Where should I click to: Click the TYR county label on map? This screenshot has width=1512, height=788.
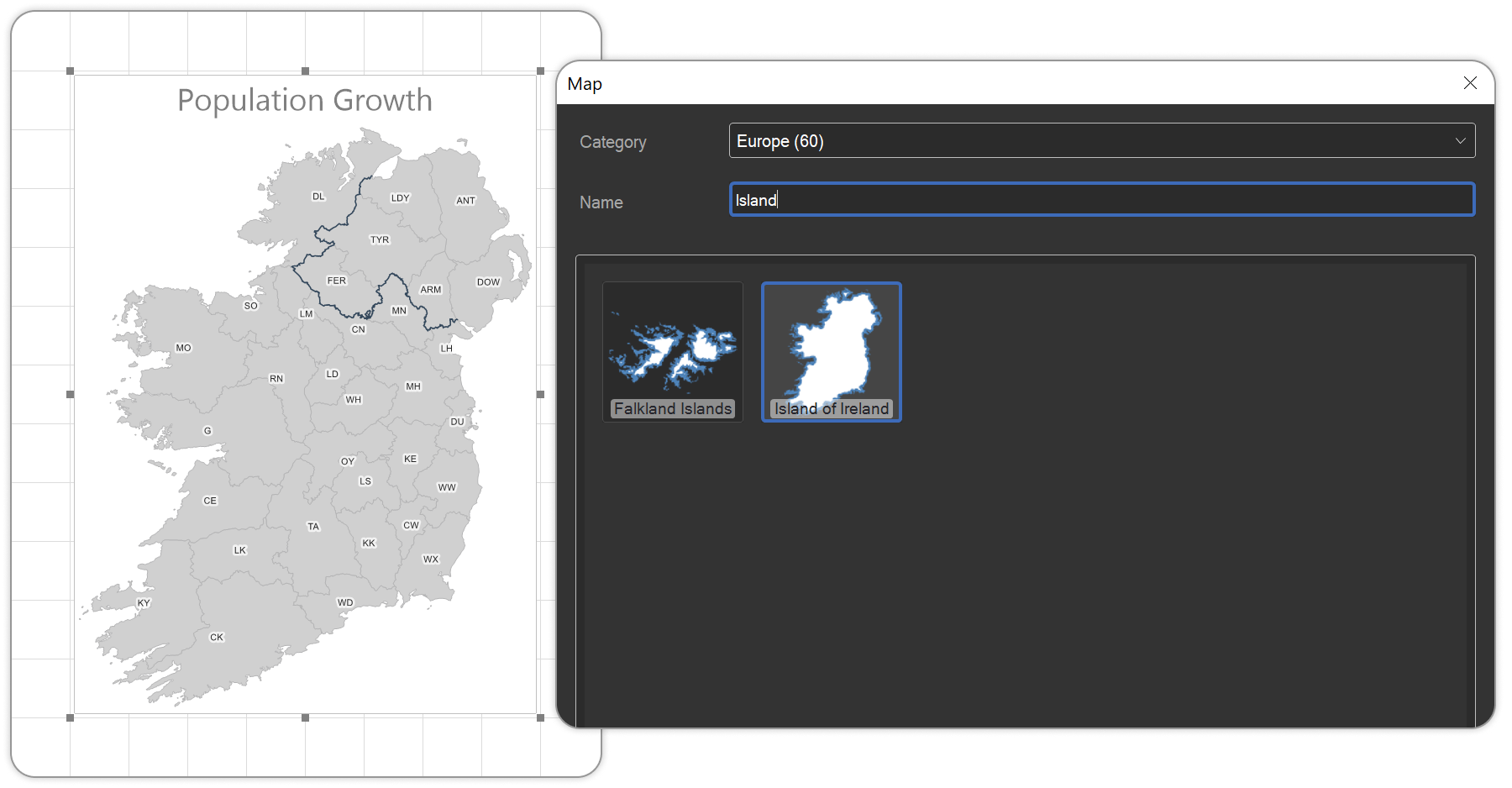[x=380, y=240]
